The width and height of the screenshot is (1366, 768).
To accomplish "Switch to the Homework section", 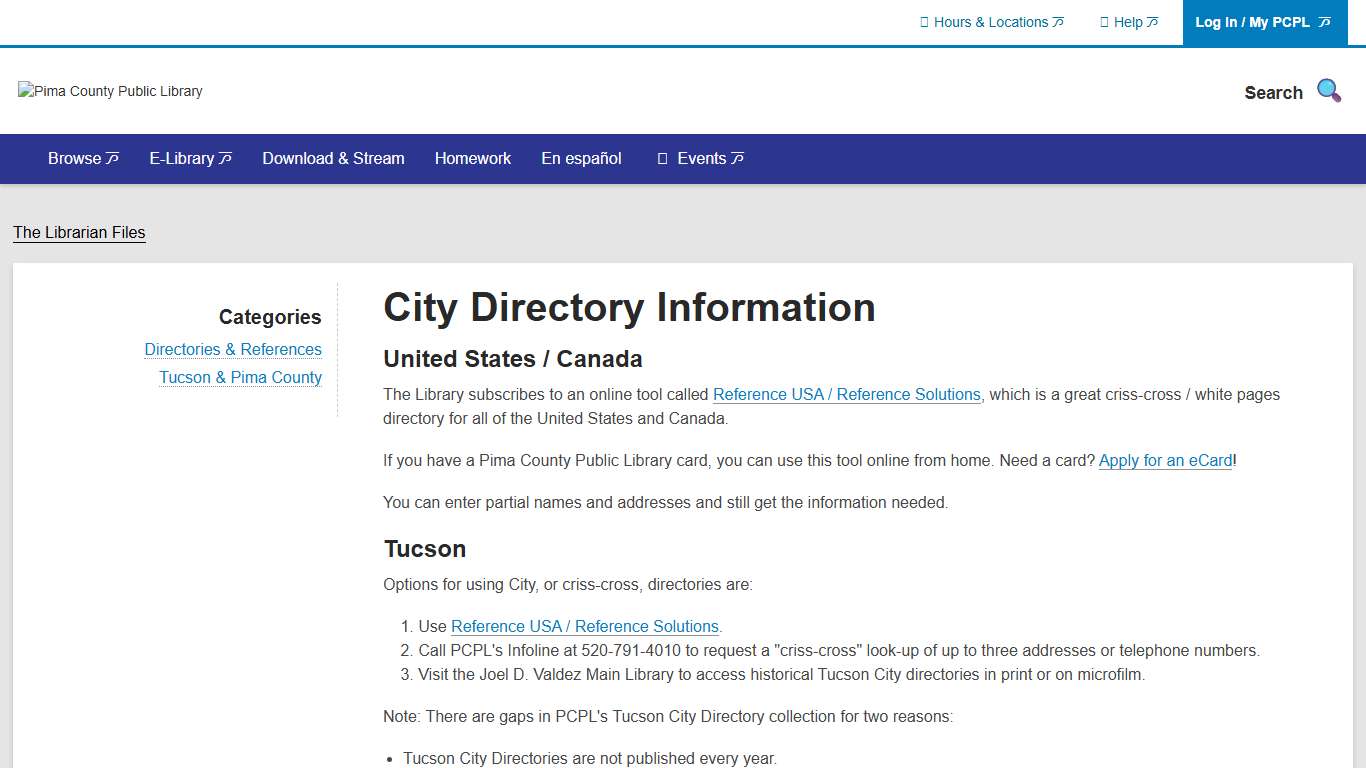I will 472,158.
